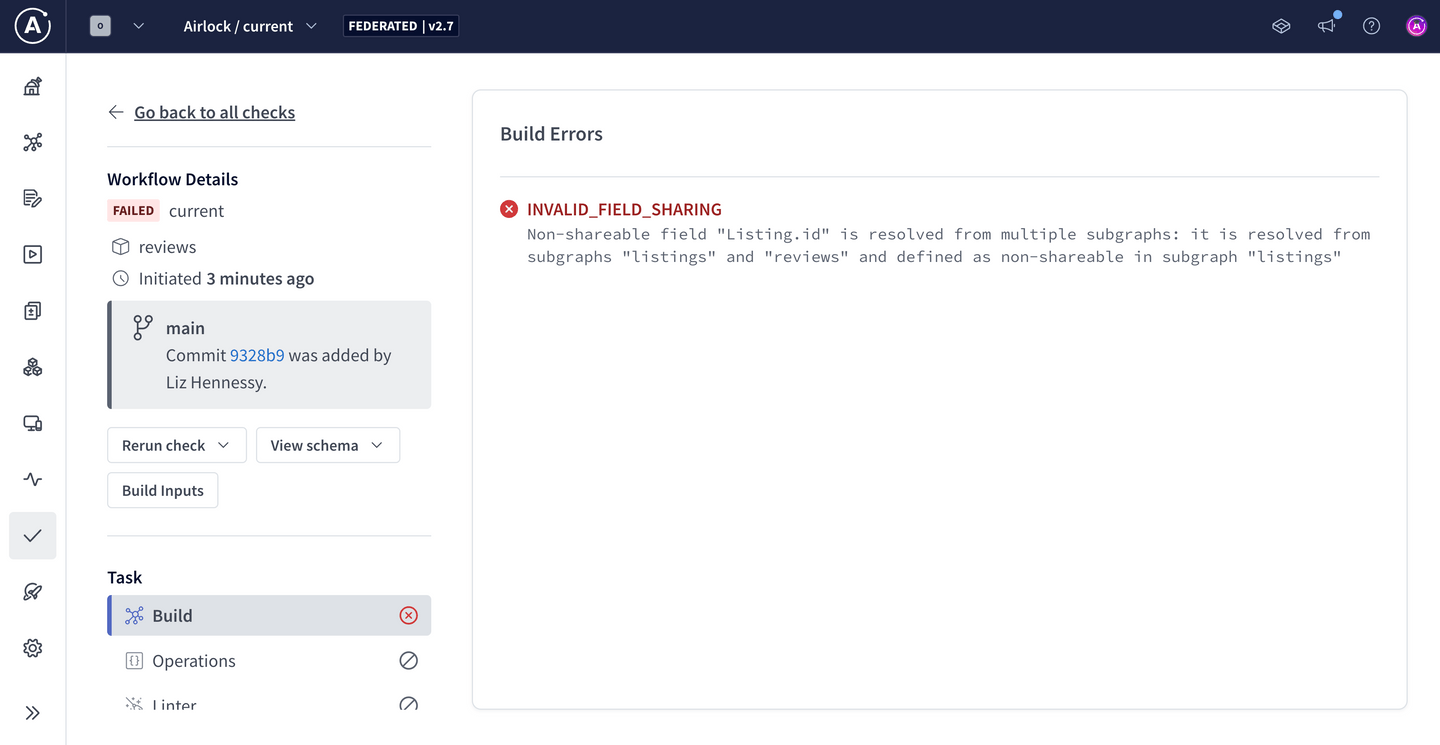Open the Airlock / current graph selector
Screen dimensions: 1440x745
[x=249, y=26]
